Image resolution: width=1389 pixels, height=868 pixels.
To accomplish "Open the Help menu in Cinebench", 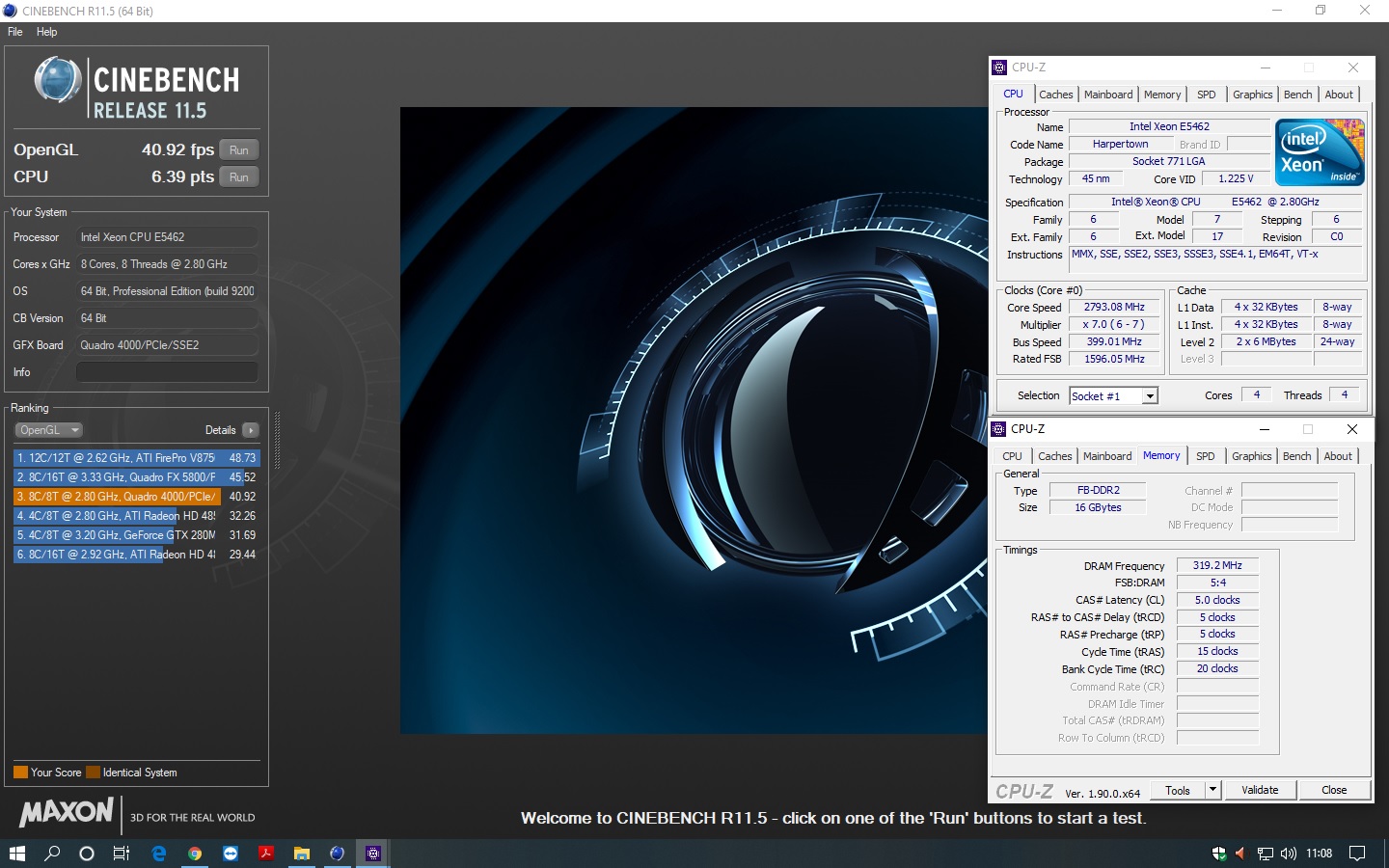I will pyautogui.click(x=46, y=32).
